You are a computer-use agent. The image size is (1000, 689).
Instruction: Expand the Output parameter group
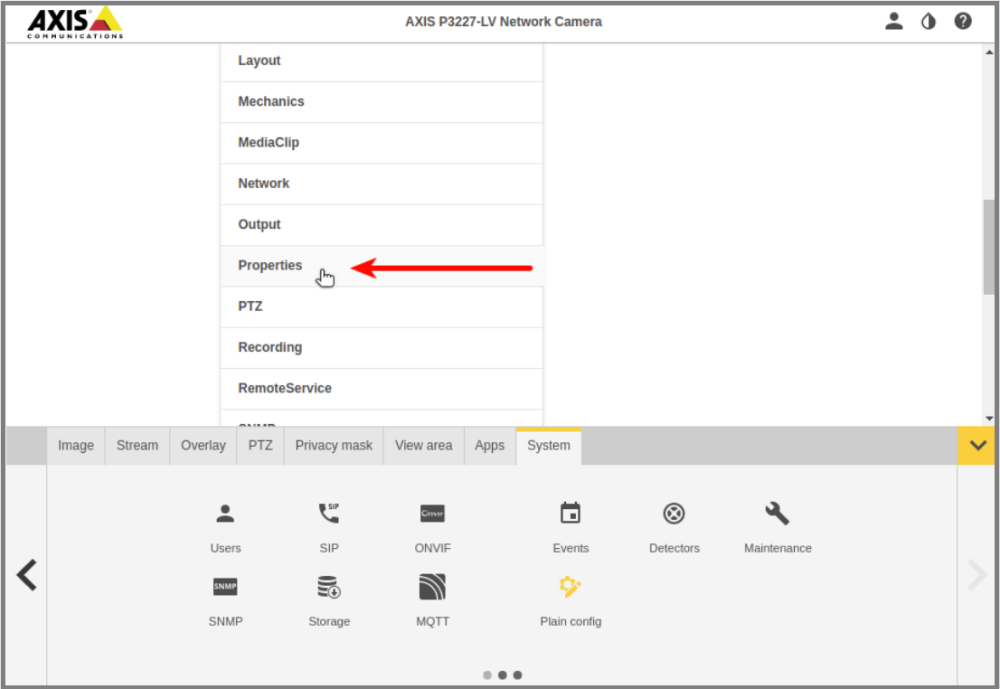[381, 224]
